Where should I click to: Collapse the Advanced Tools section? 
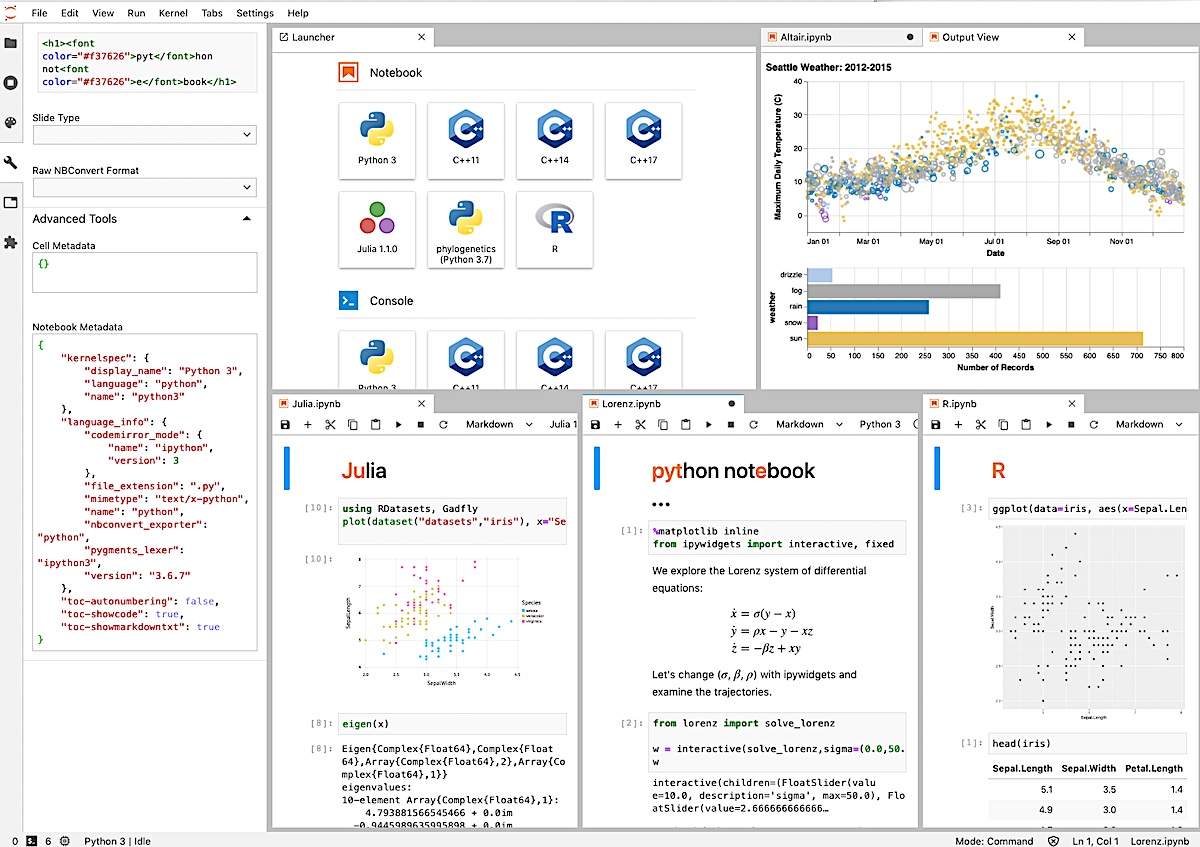point(246,218)
